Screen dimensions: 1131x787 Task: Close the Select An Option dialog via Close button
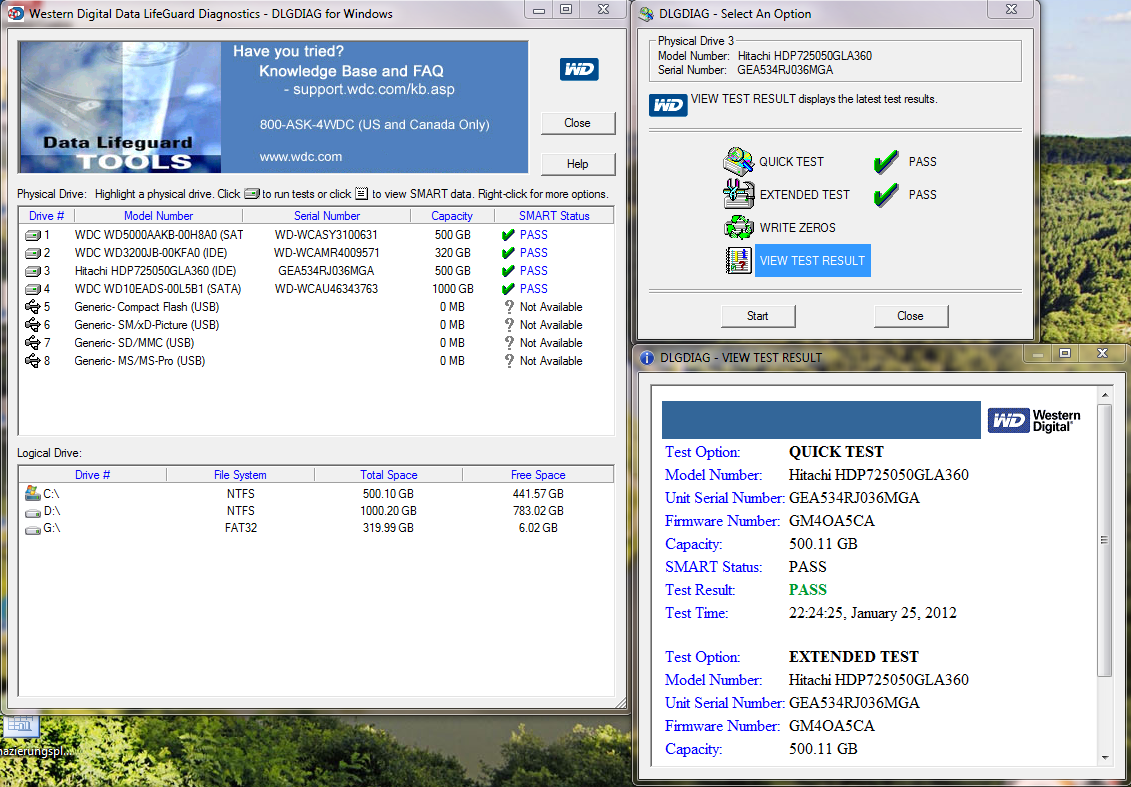click(910, 316)
